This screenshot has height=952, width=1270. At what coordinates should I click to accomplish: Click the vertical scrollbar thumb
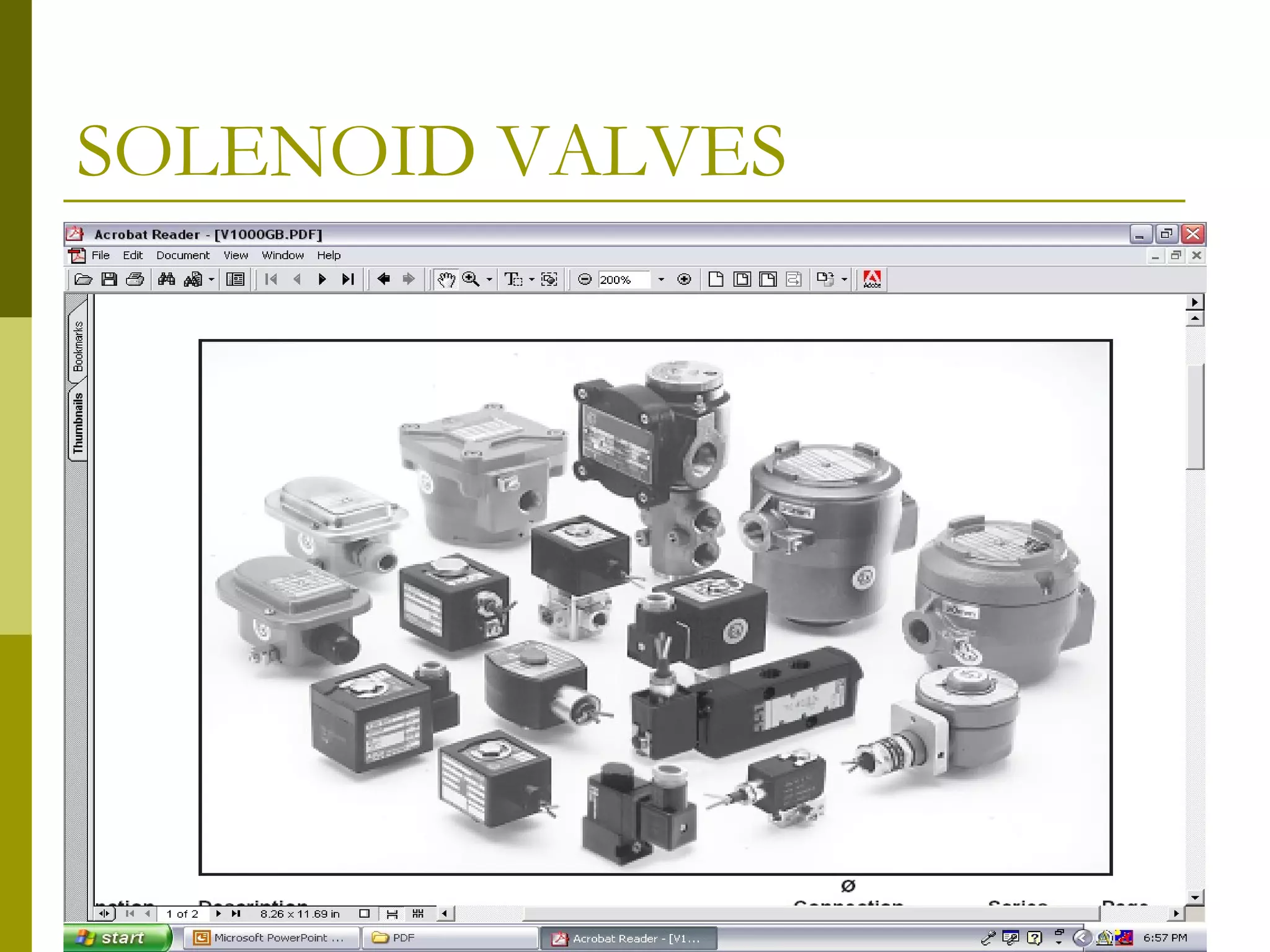point(1194,417)
